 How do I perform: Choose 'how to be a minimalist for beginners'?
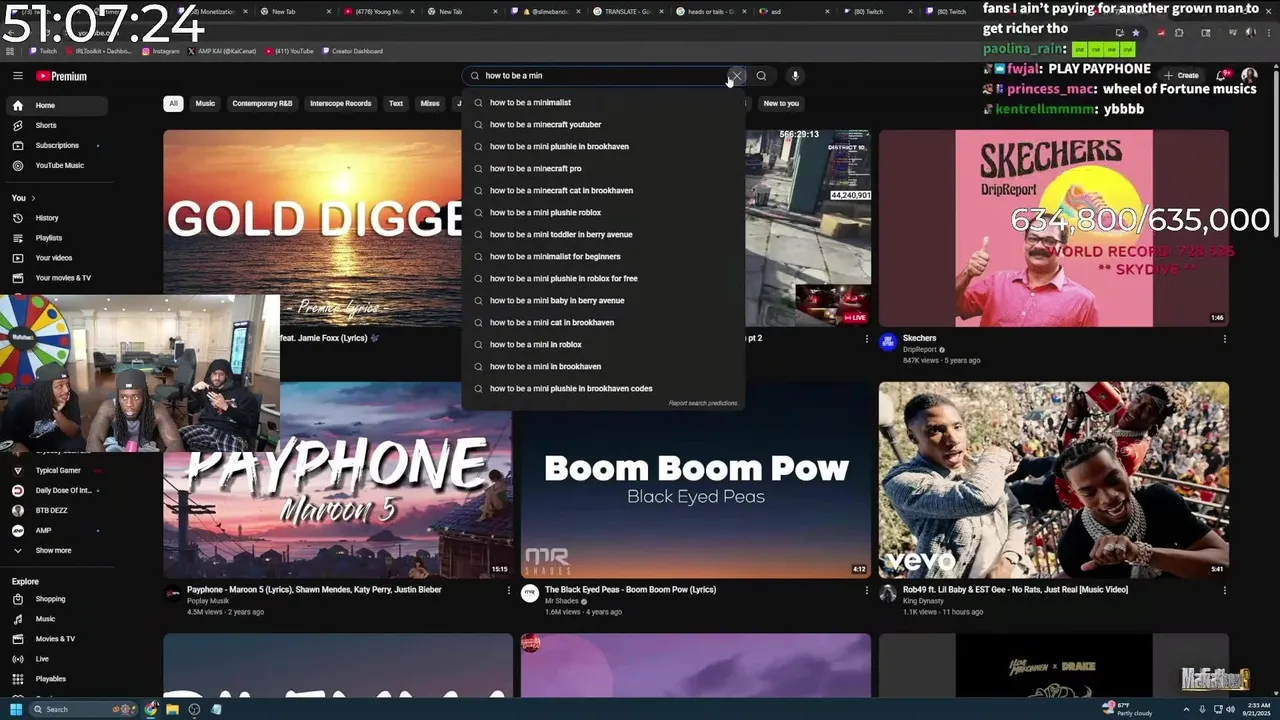coord(603,256)
